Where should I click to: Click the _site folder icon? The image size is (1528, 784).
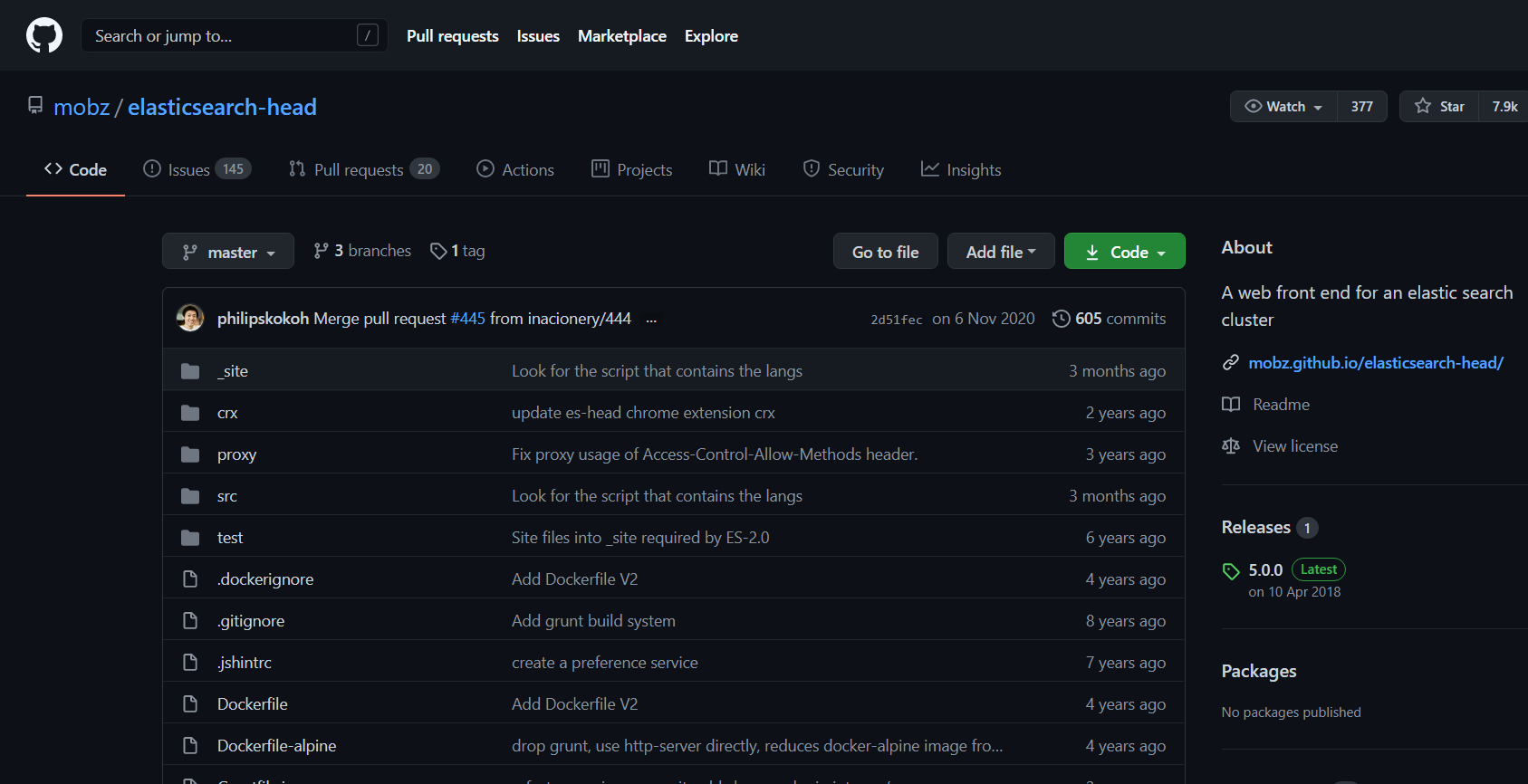190,371
